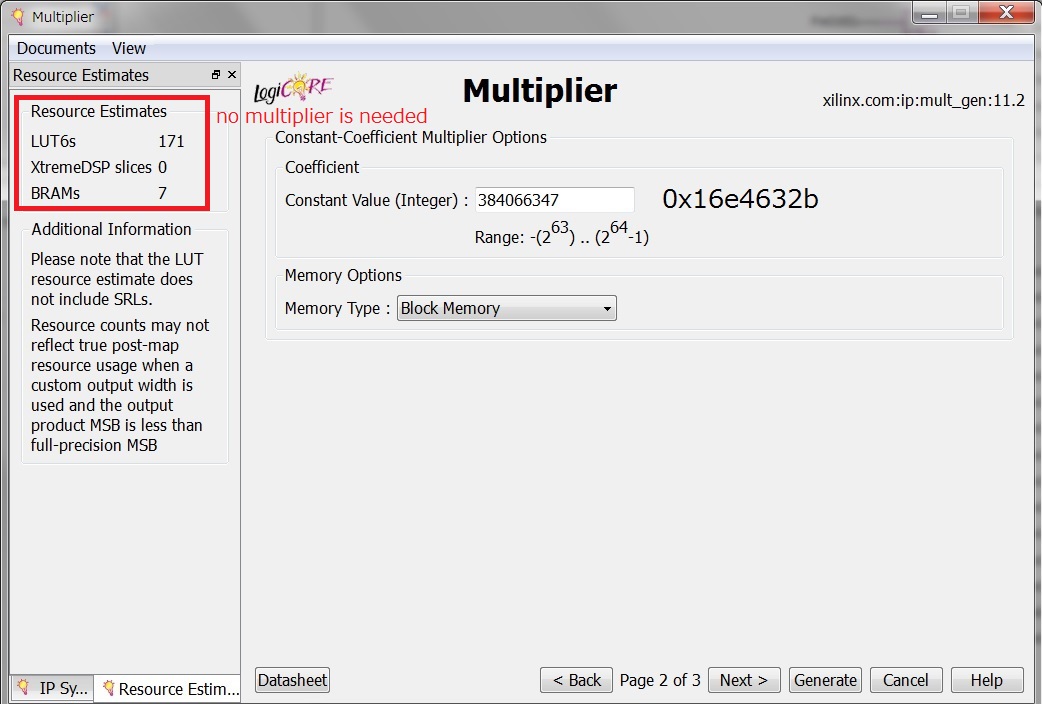Click the 'Memory Type :' label
This screenshot has height=704, width=1042.
coord(337,308)
